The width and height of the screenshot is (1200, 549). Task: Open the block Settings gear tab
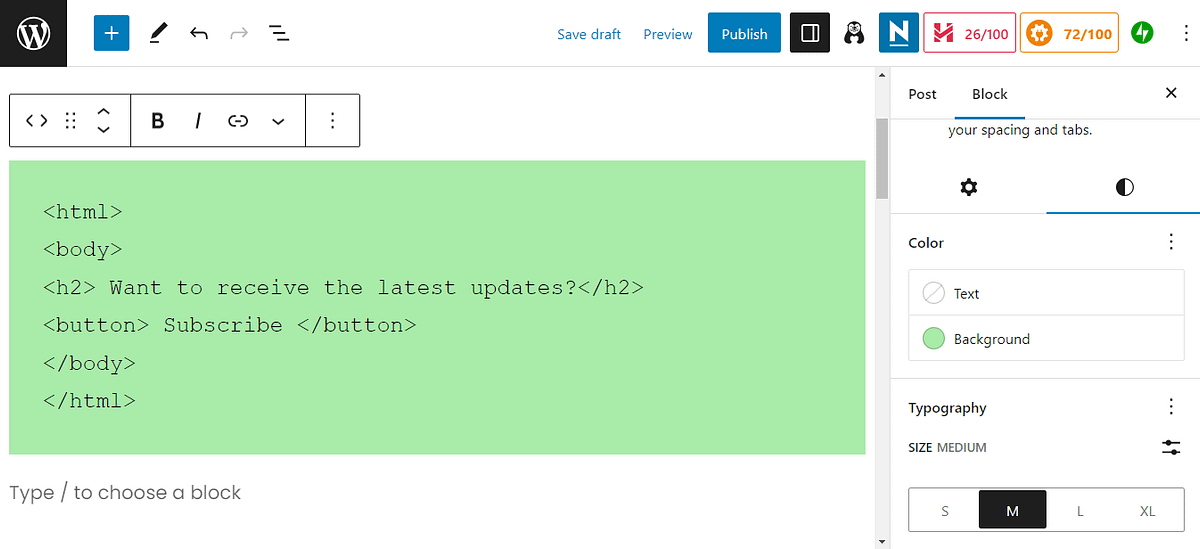968,187
